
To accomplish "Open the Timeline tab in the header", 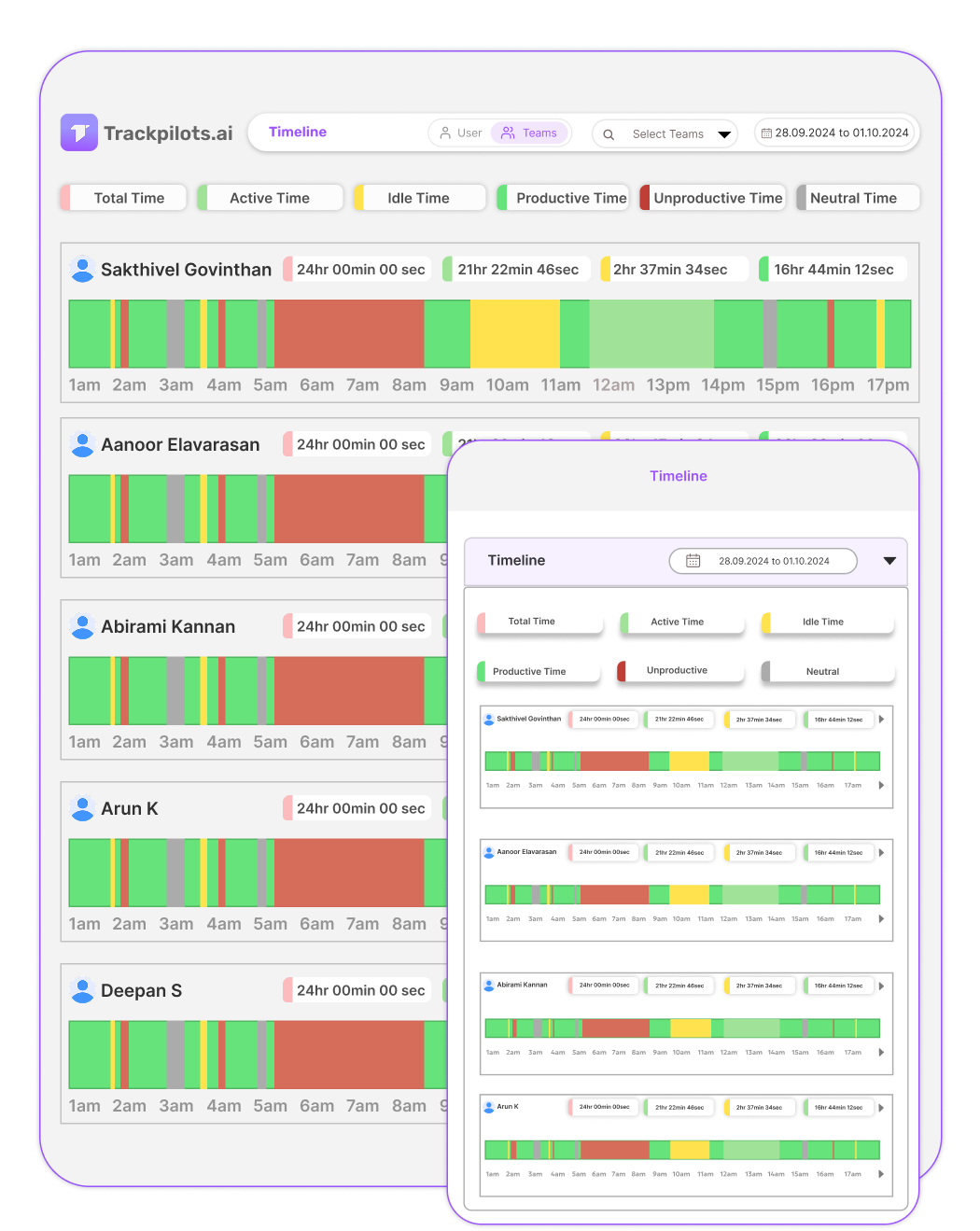I will pyautogui.click(x=298, y=133).
